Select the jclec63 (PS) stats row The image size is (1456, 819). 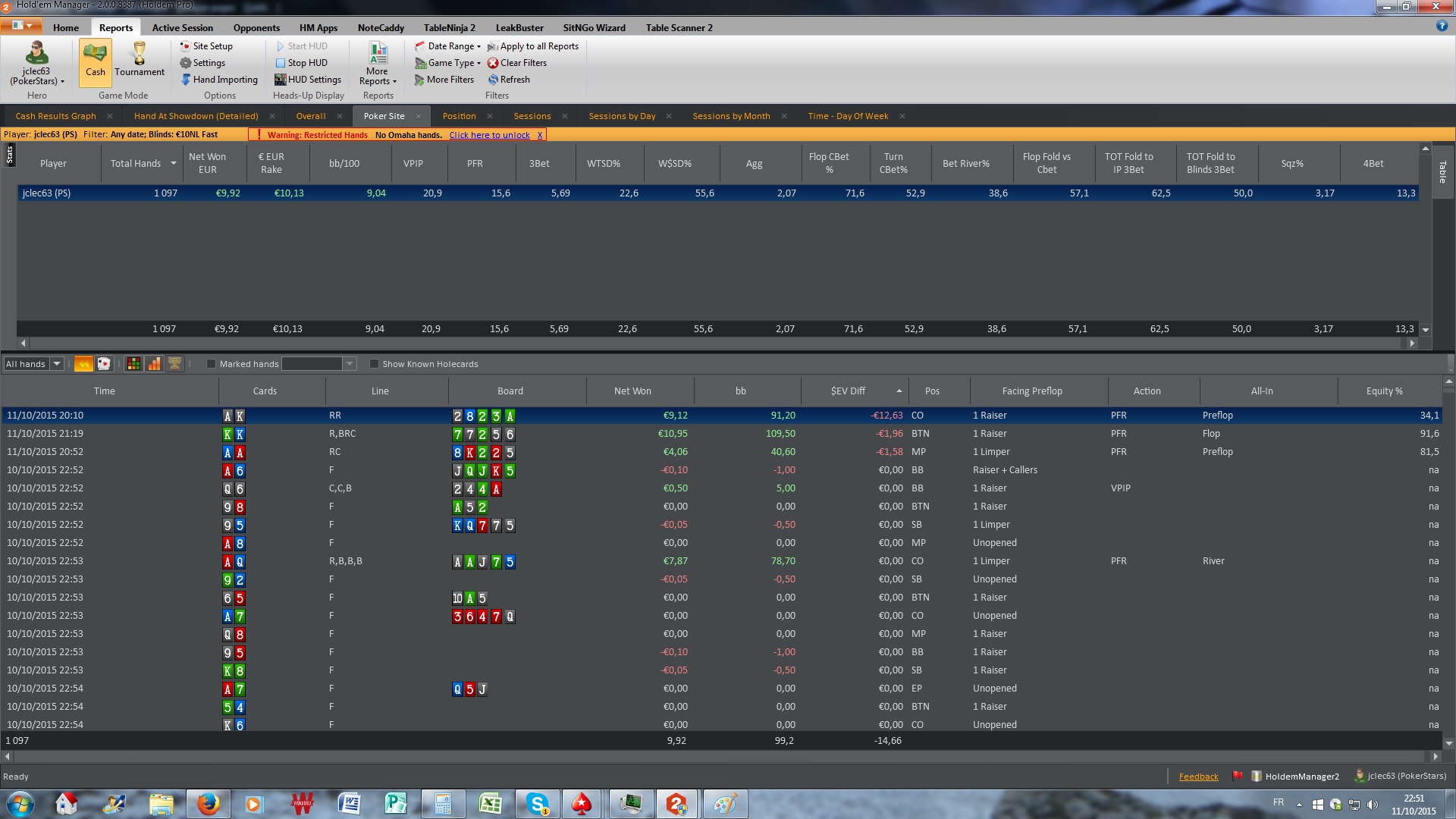tap(717, 193)
